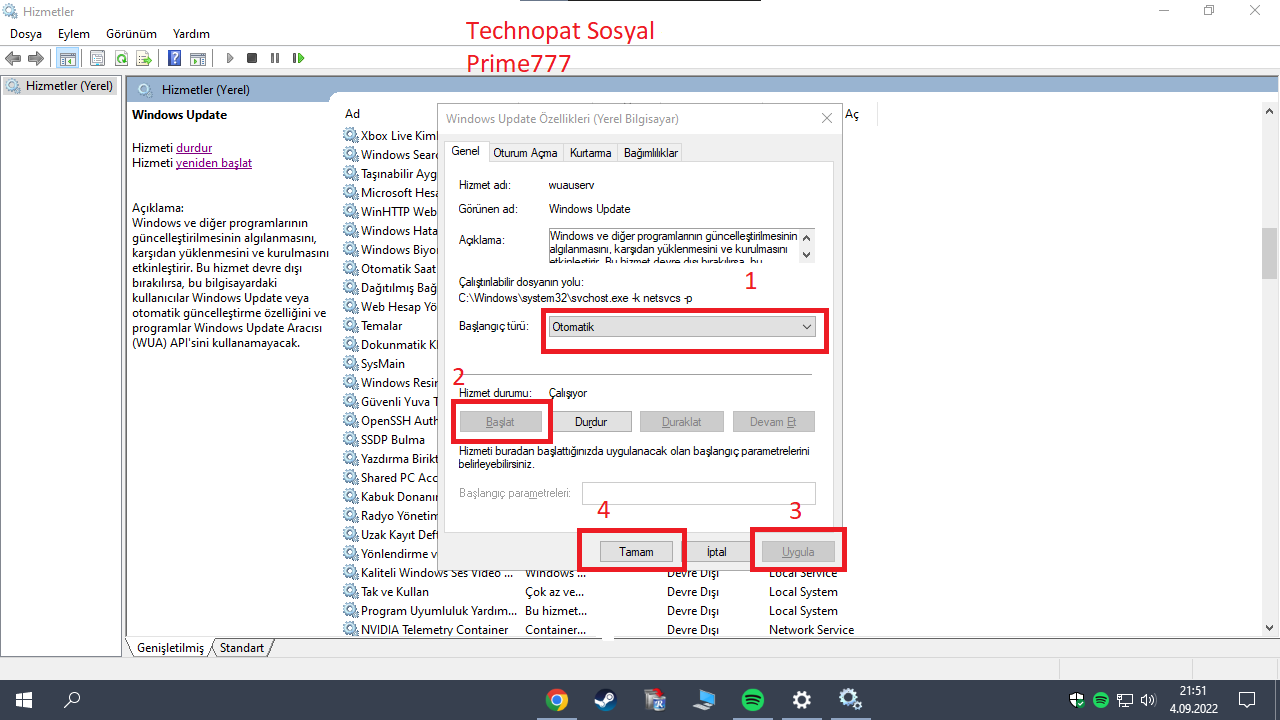Click the green Refresh toolbar icon
The image size is (1280, 720).
coord(121,58)
